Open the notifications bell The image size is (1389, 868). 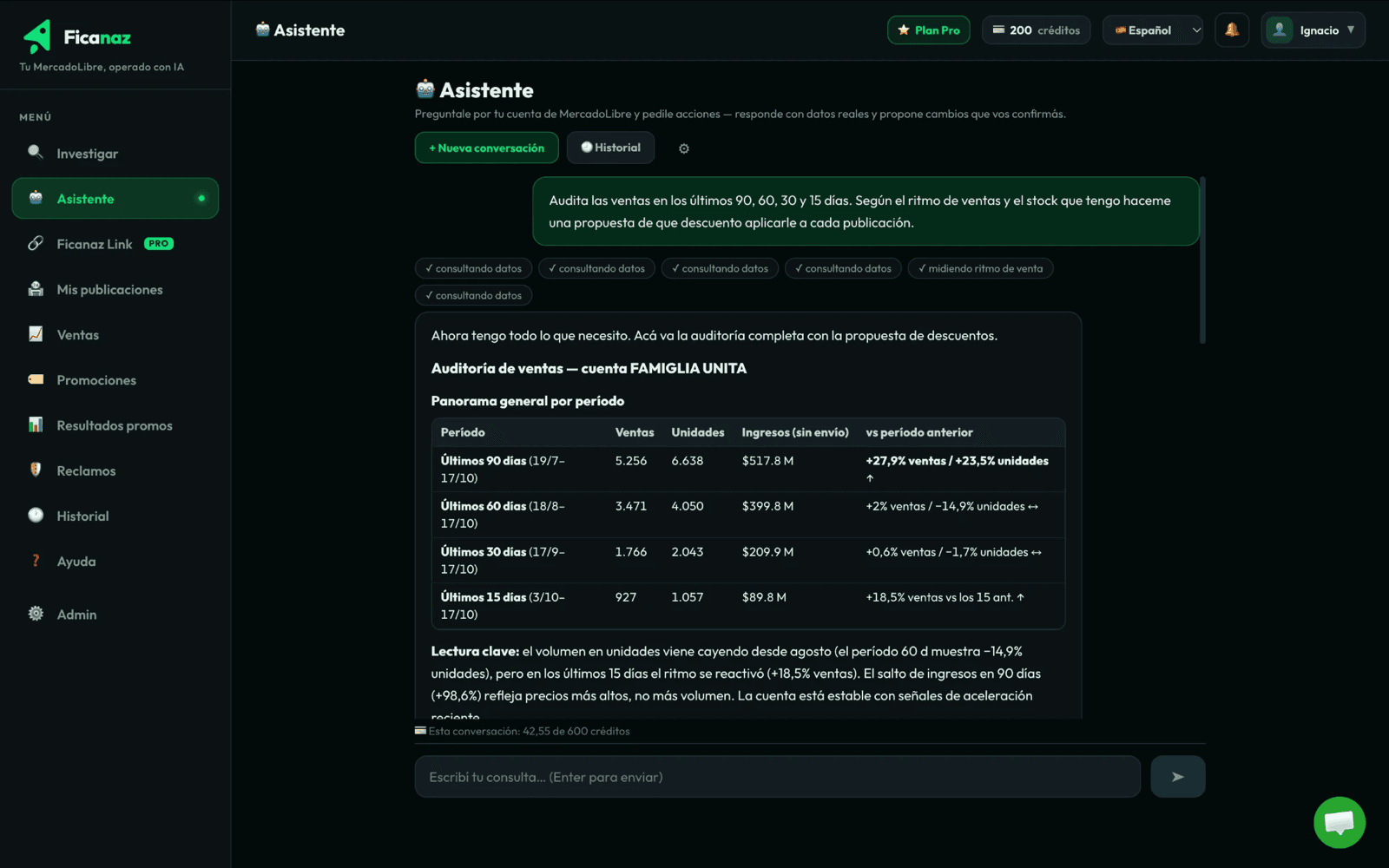pyautogui.click(x=1232, y=30)
